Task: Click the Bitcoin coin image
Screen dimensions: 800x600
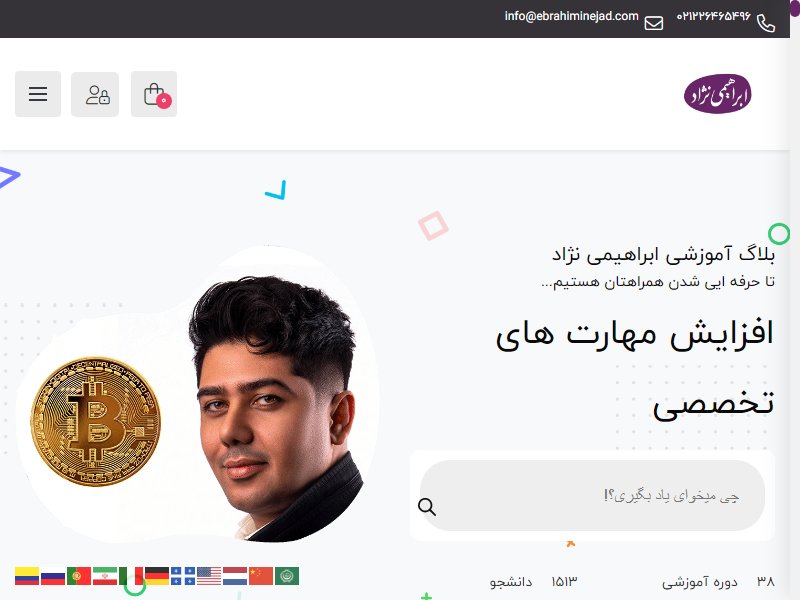Action: (95, 421)
